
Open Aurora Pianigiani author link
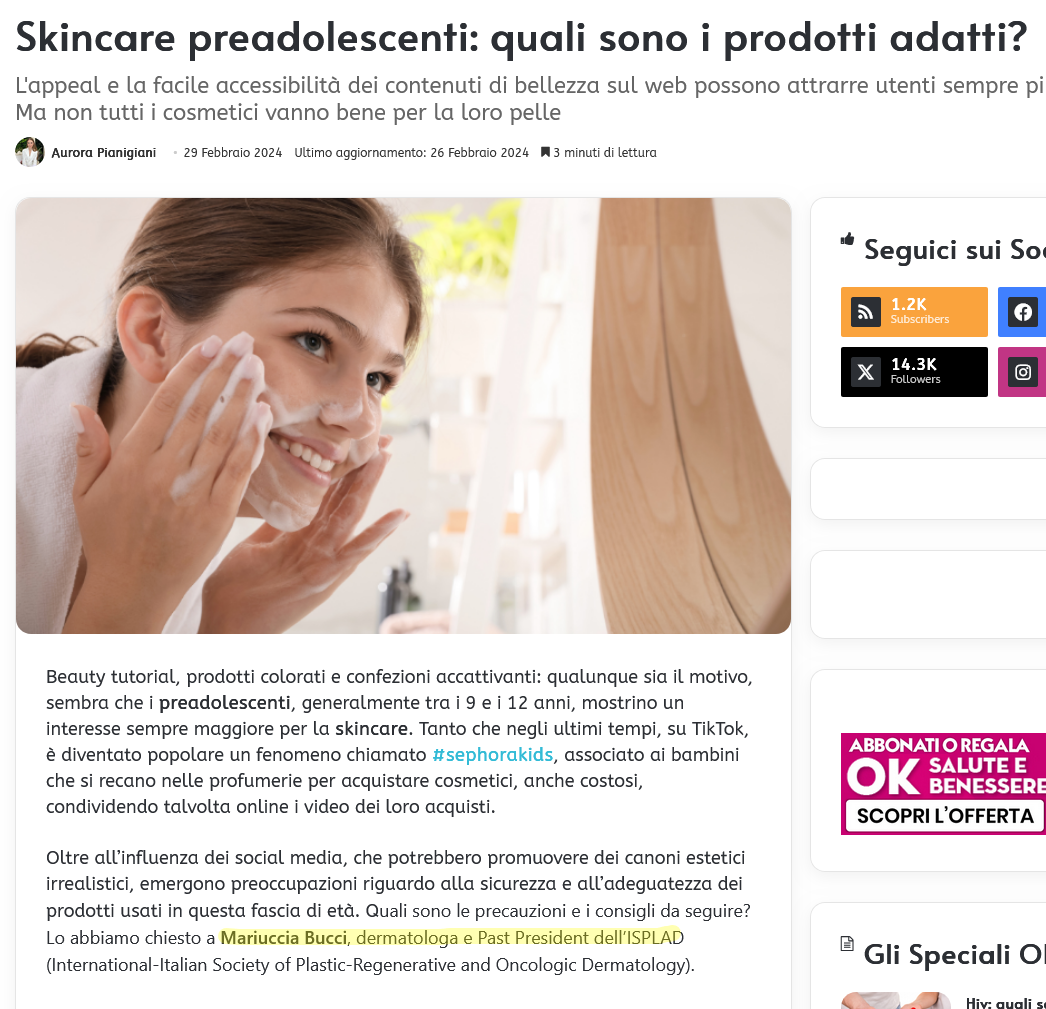click(x=103, y=153)
